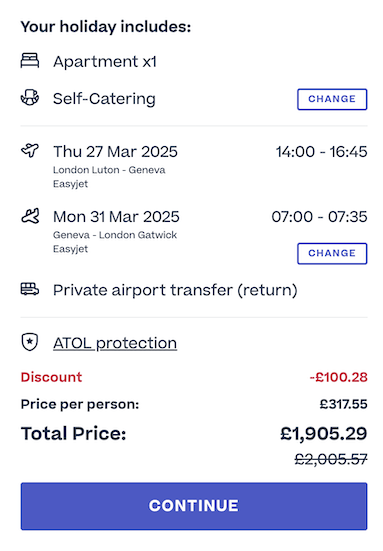Viewport: 383px width, 551px height.
Task: Click Private airport transfer (return) text
Action: (175, 291)
